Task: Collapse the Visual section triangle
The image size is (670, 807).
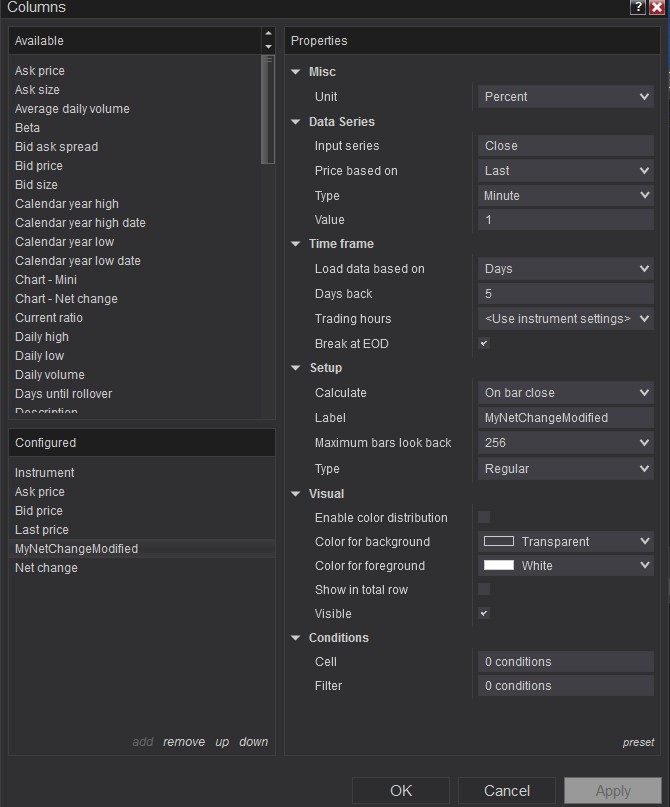Action: 296,494
